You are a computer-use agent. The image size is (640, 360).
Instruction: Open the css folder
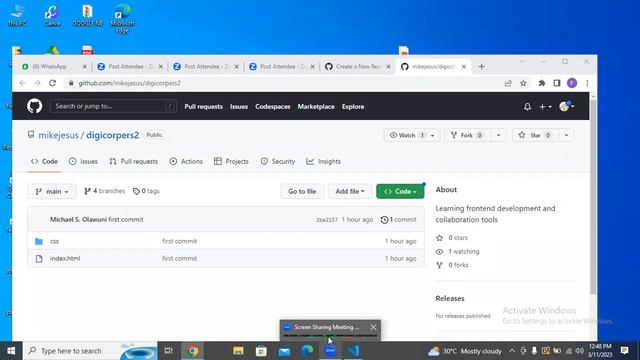pyautogui.click(x=54, y=241)
